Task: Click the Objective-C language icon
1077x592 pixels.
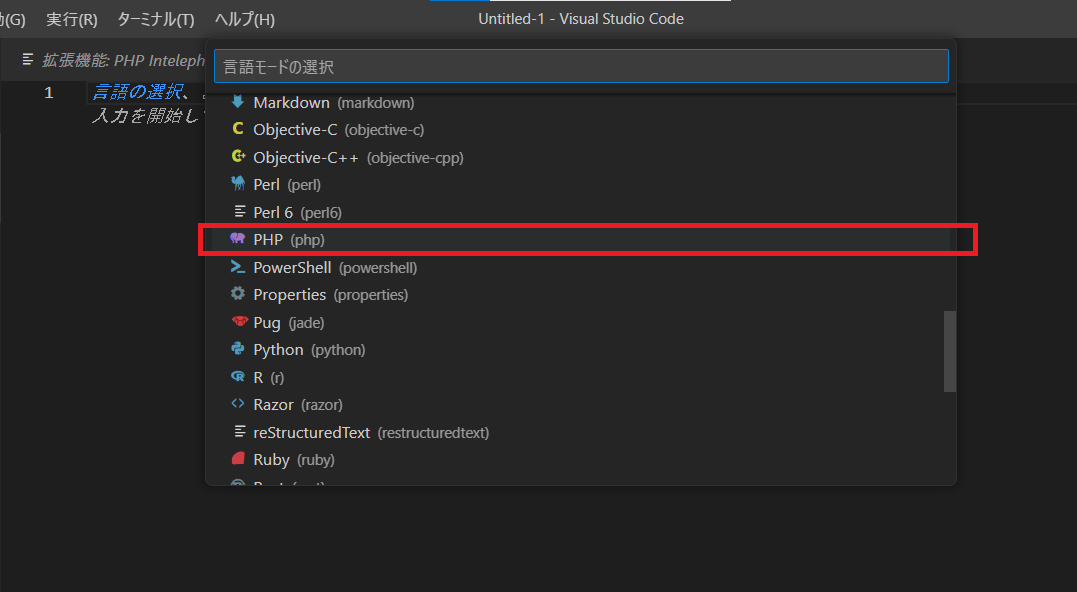Action: [238, 129]
